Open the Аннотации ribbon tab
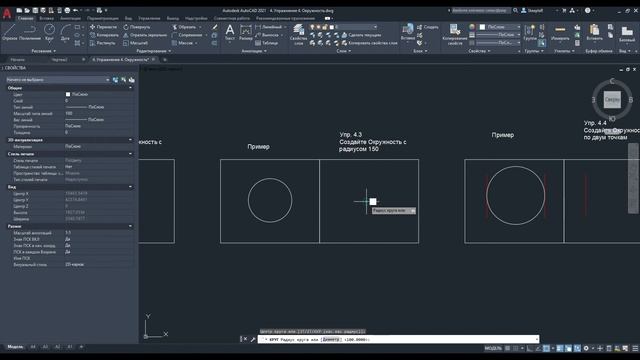640x360 pixels. (x=70, y=18)
